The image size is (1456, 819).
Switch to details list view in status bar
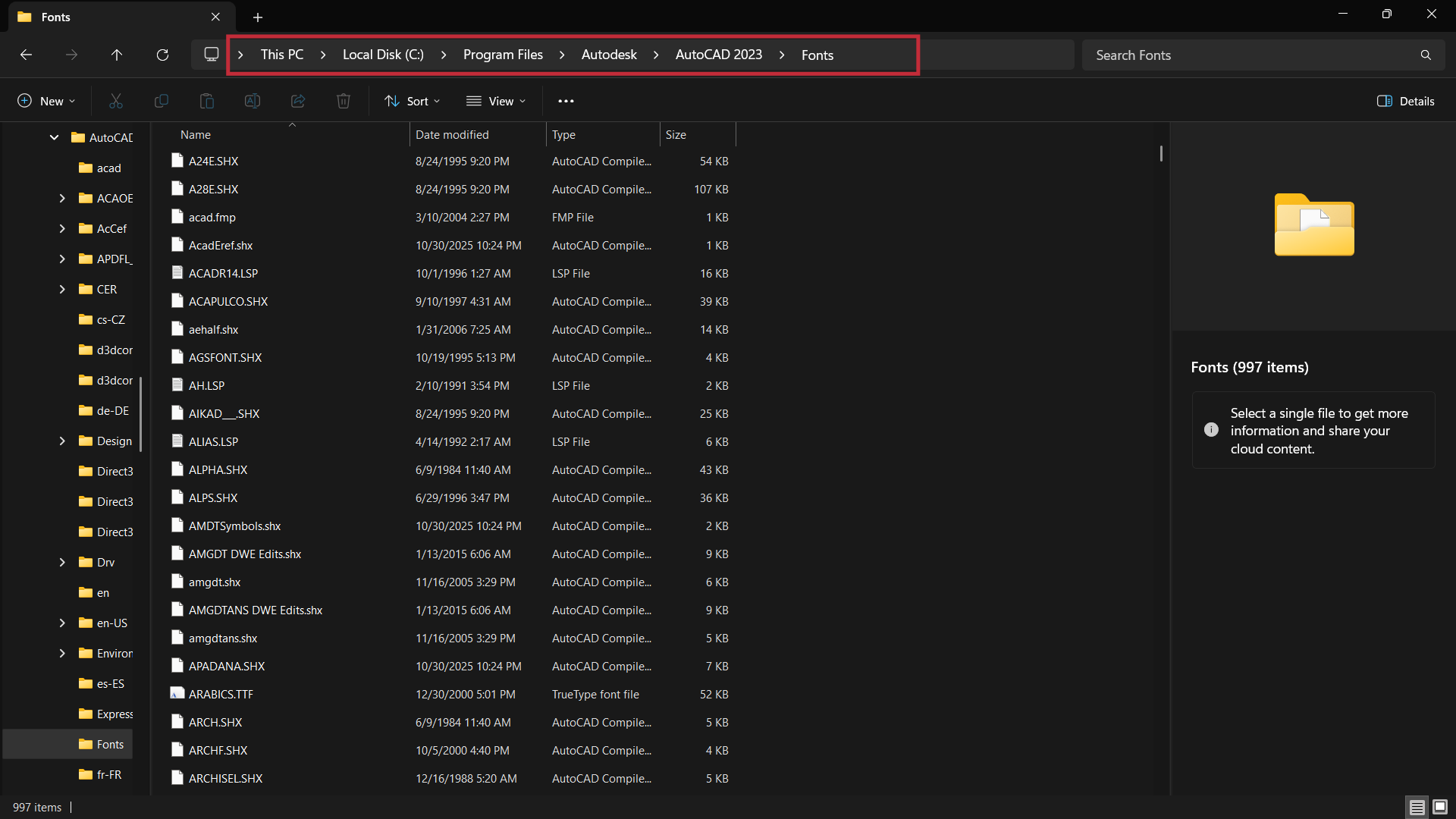(x=1417, y=807)
